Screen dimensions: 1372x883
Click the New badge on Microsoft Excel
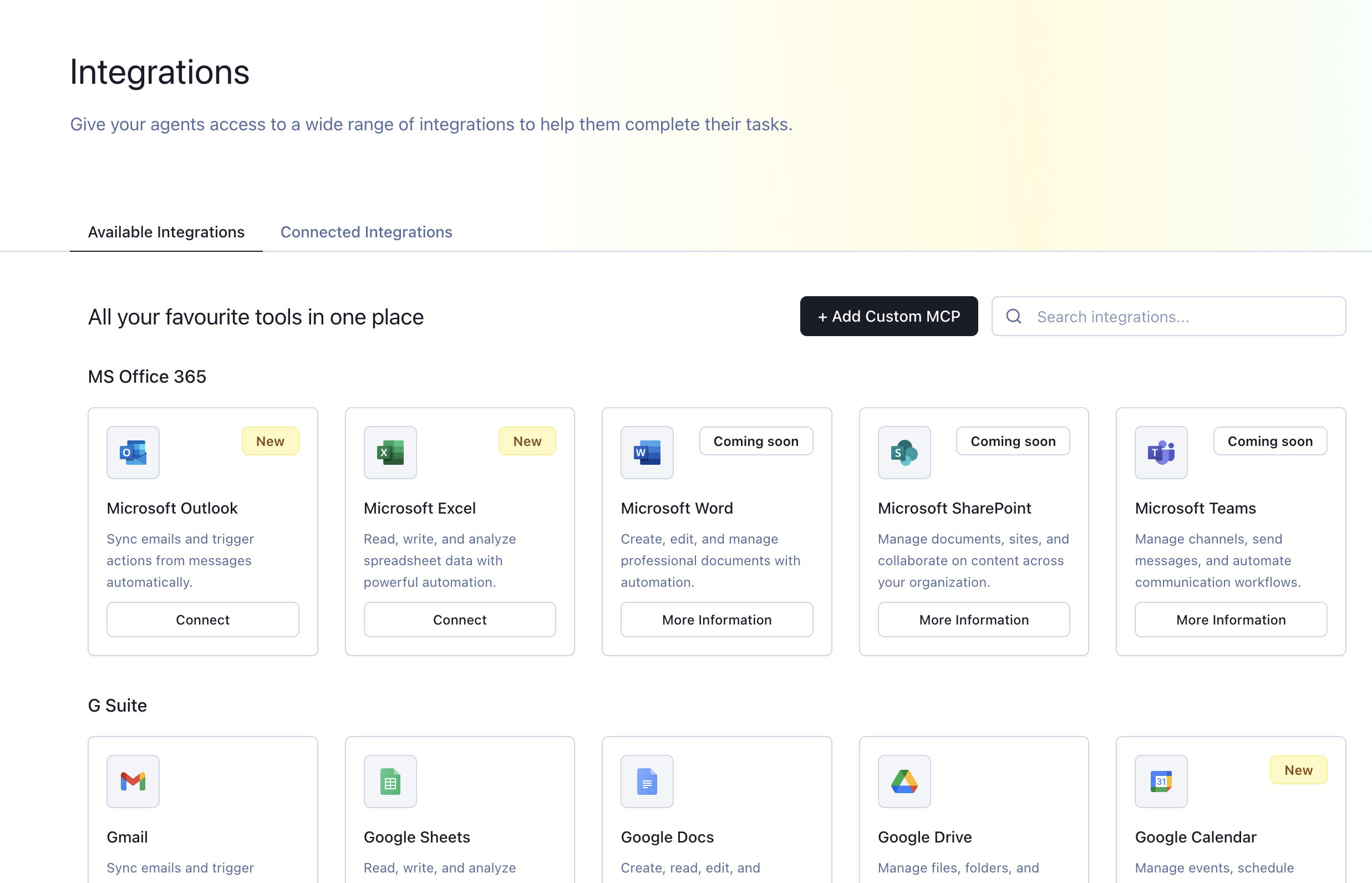click(x=527, y=441)
